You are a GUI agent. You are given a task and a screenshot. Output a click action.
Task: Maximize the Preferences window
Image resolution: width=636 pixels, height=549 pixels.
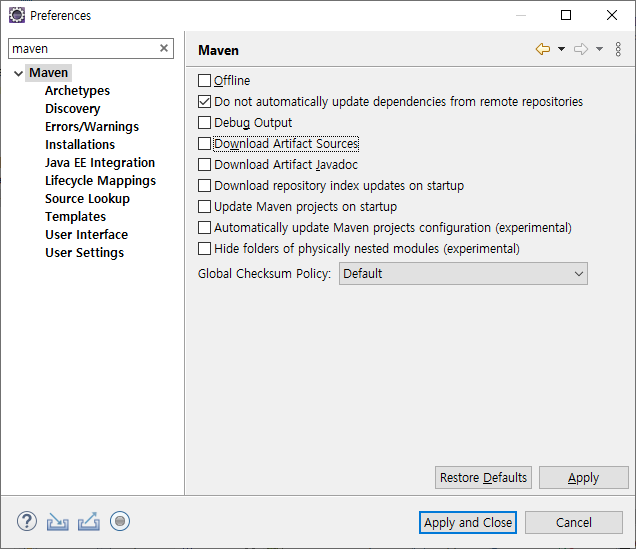[x=566, y=15]
